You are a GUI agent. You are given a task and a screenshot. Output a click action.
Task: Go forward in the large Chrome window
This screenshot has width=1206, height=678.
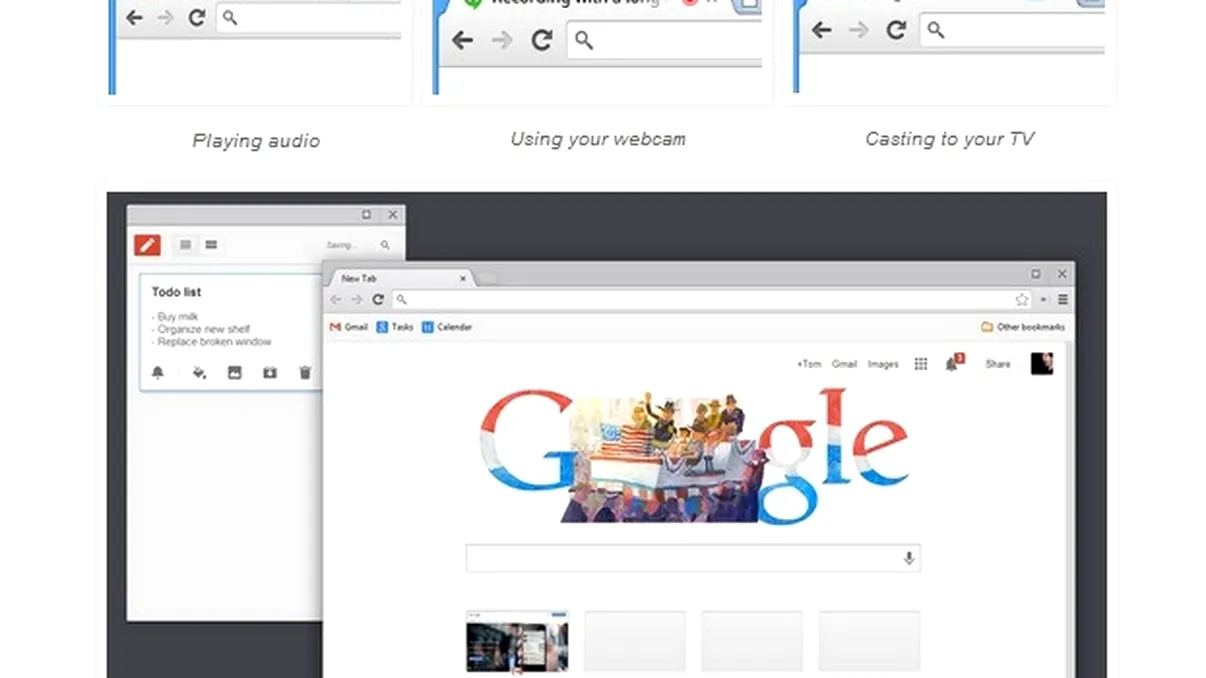click(357, 299)
